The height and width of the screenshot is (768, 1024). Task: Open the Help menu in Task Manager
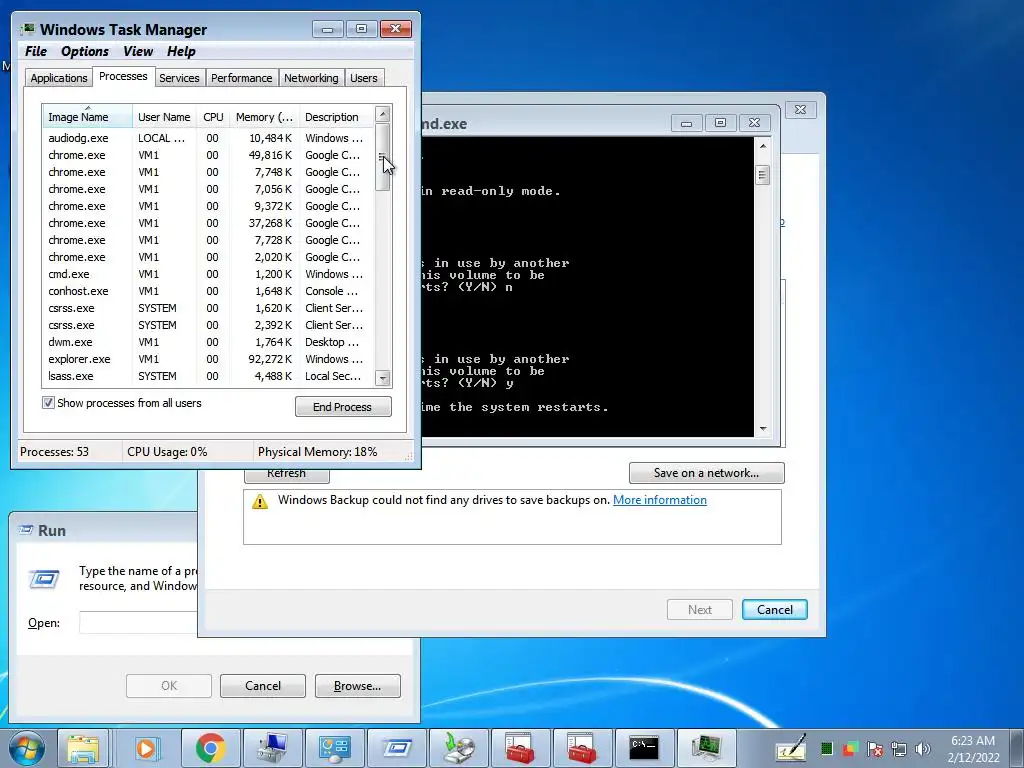[x=181, y=51]
